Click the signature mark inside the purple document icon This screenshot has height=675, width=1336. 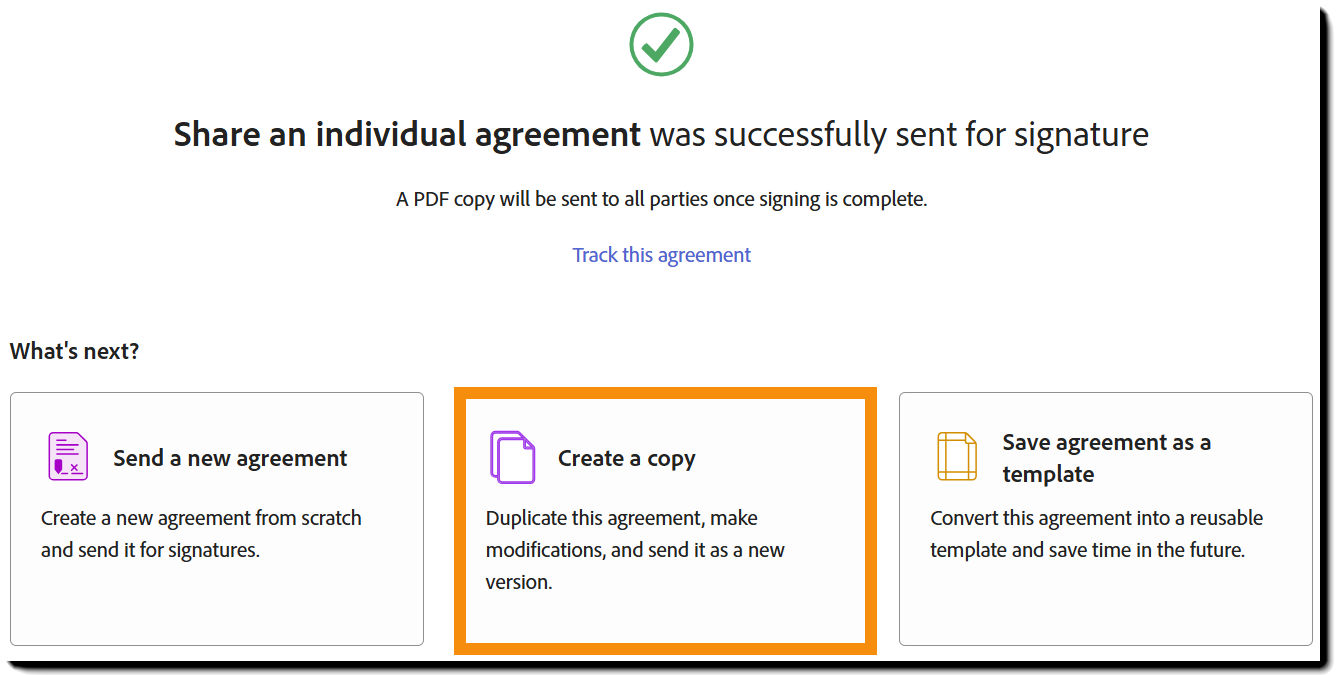66,465
